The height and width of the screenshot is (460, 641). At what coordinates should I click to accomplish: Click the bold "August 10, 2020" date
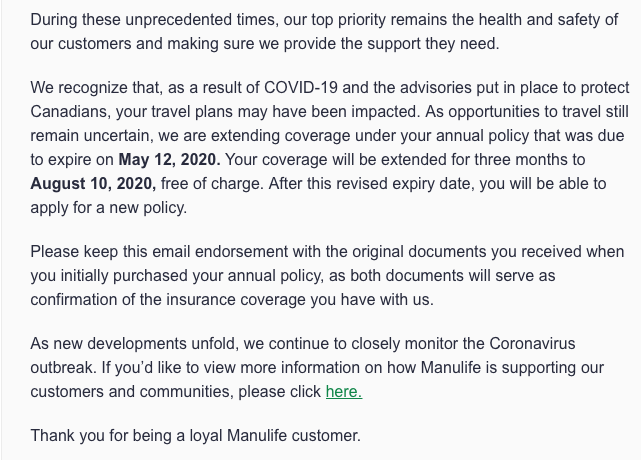92,183
